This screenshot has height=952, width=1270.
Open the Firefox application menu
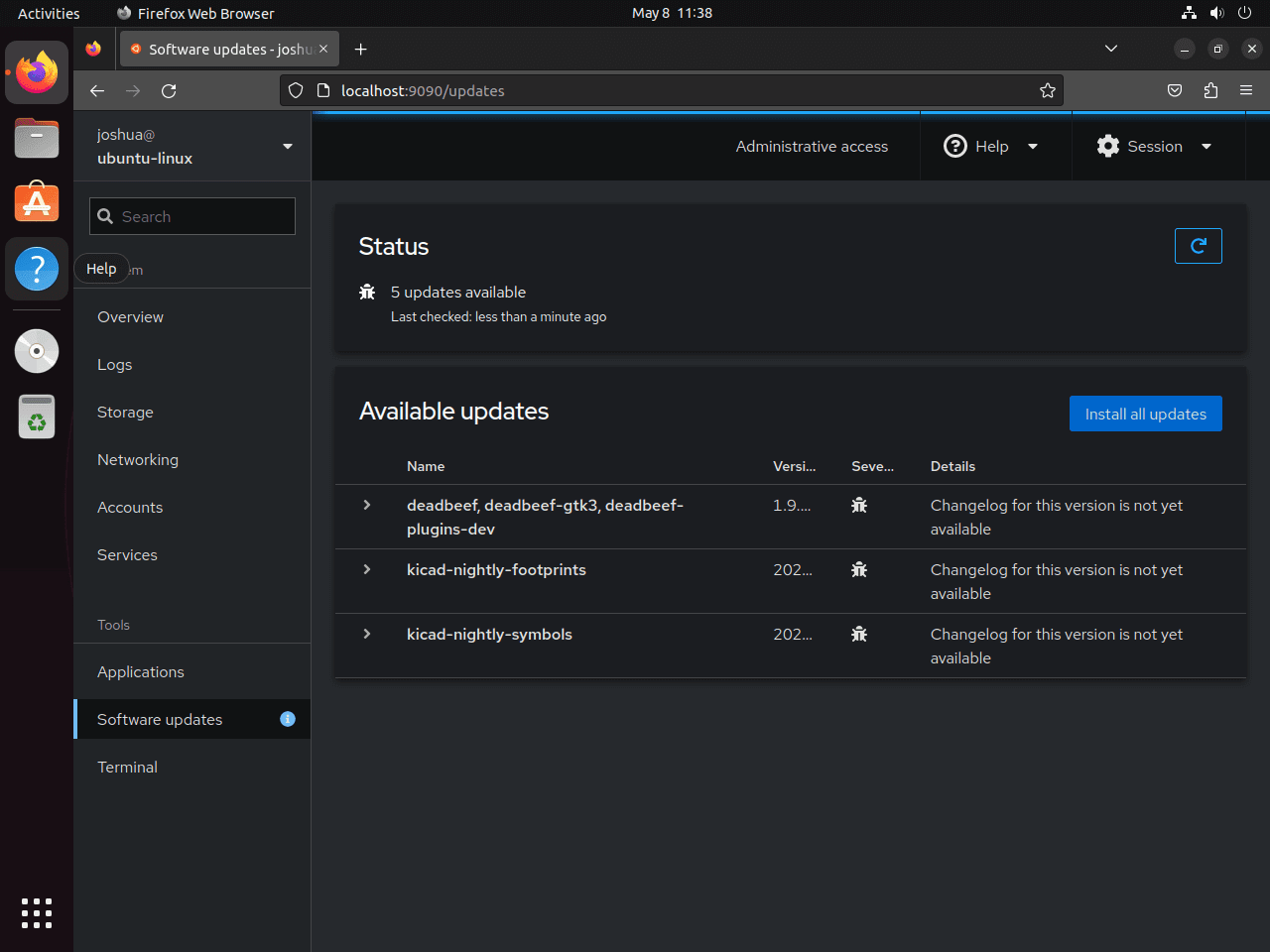tap(1246, 90)
